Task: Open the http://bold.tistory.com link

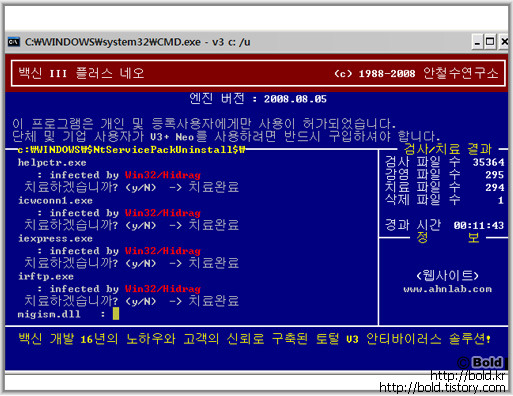Action: click(442, 388)
